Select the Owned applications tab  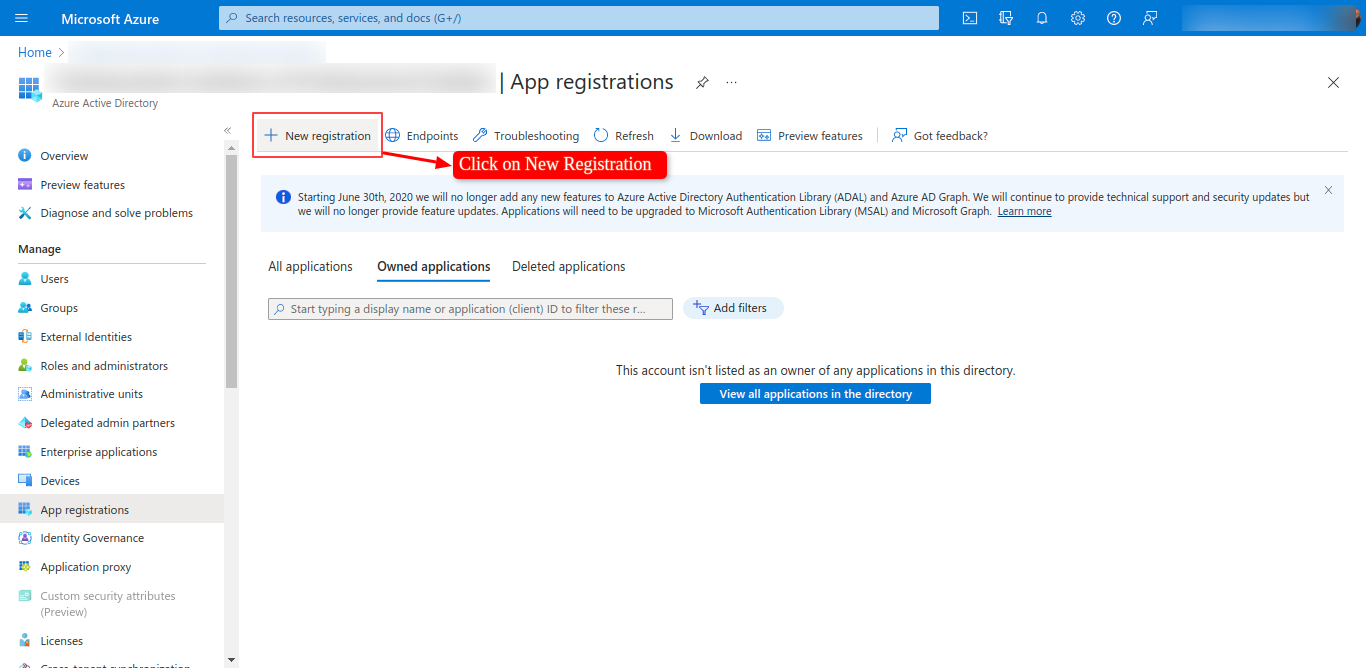coord(434,267)
